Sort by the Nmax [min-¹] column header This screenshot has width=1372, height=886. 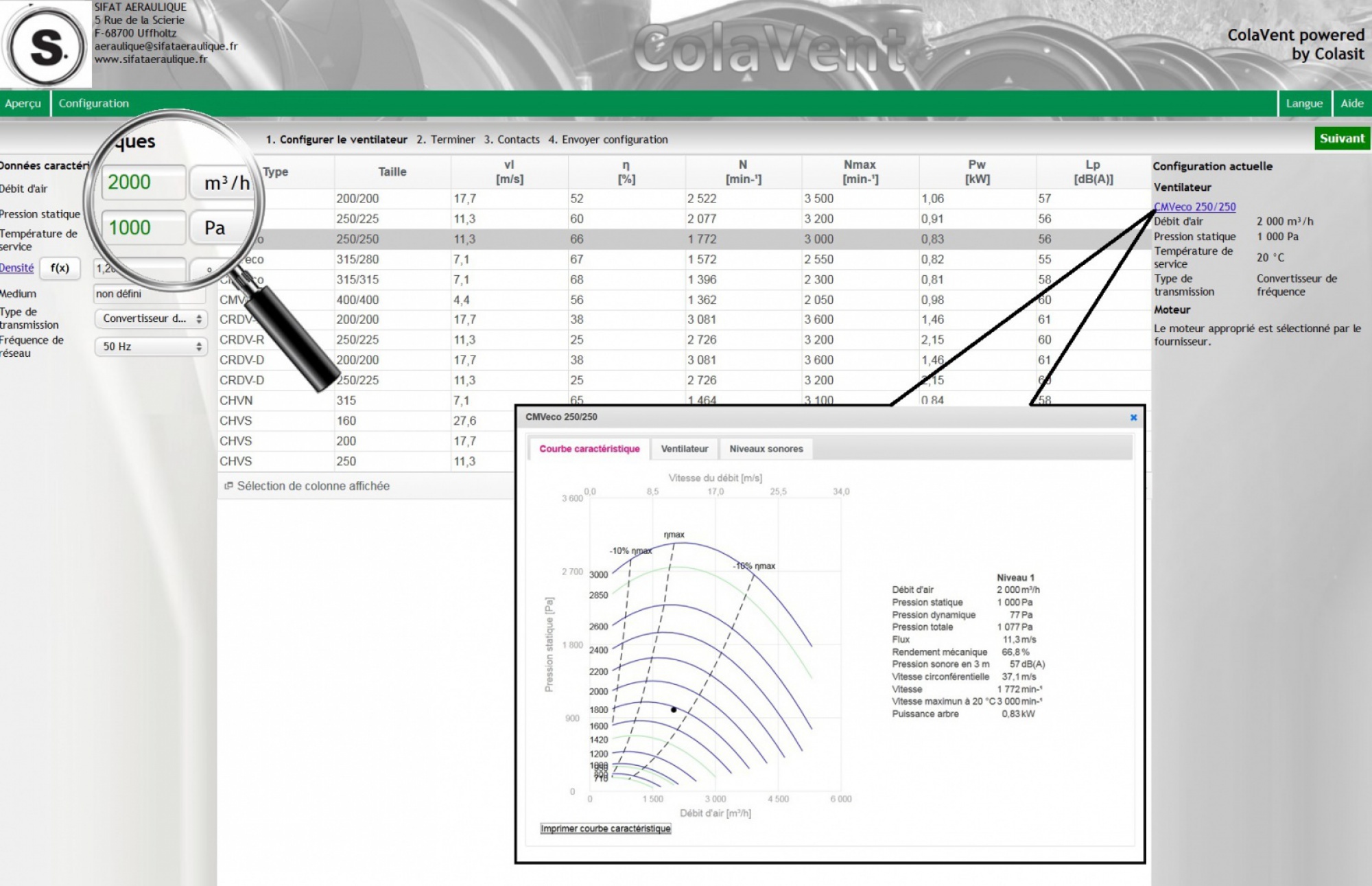(860, 172)
